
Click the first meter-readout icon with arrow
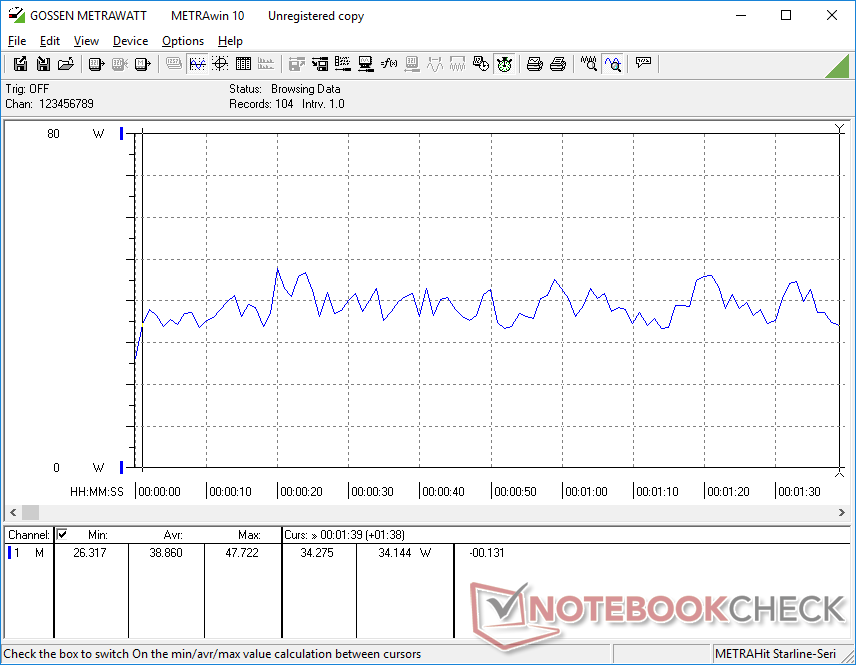point(96,64)
